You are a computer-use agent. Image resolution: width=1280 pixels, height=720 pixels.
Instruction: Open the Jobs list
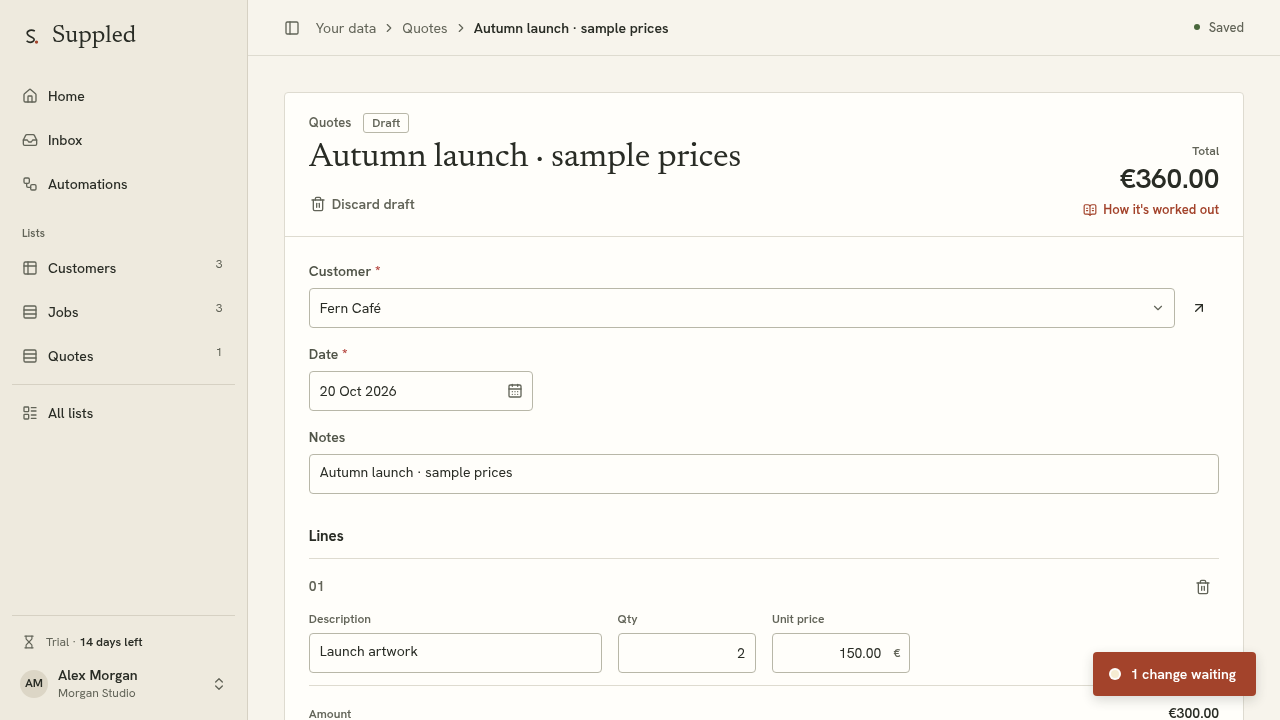click(x=123, y=312)
